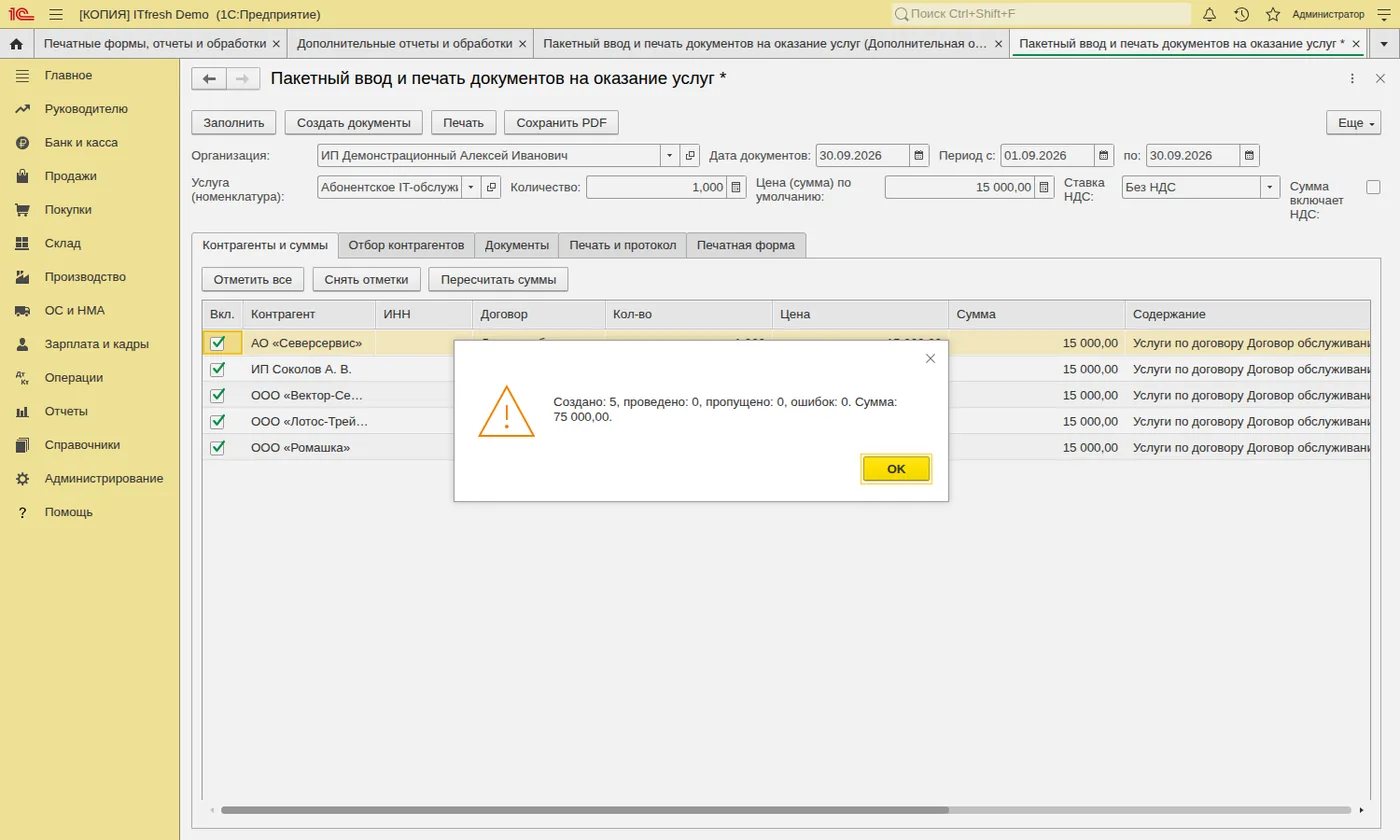Uncheck the ООО «Ромашка» row checkbox
Image resolution: width=1400 pixels, height=840 pixels.
click(217, 447)
